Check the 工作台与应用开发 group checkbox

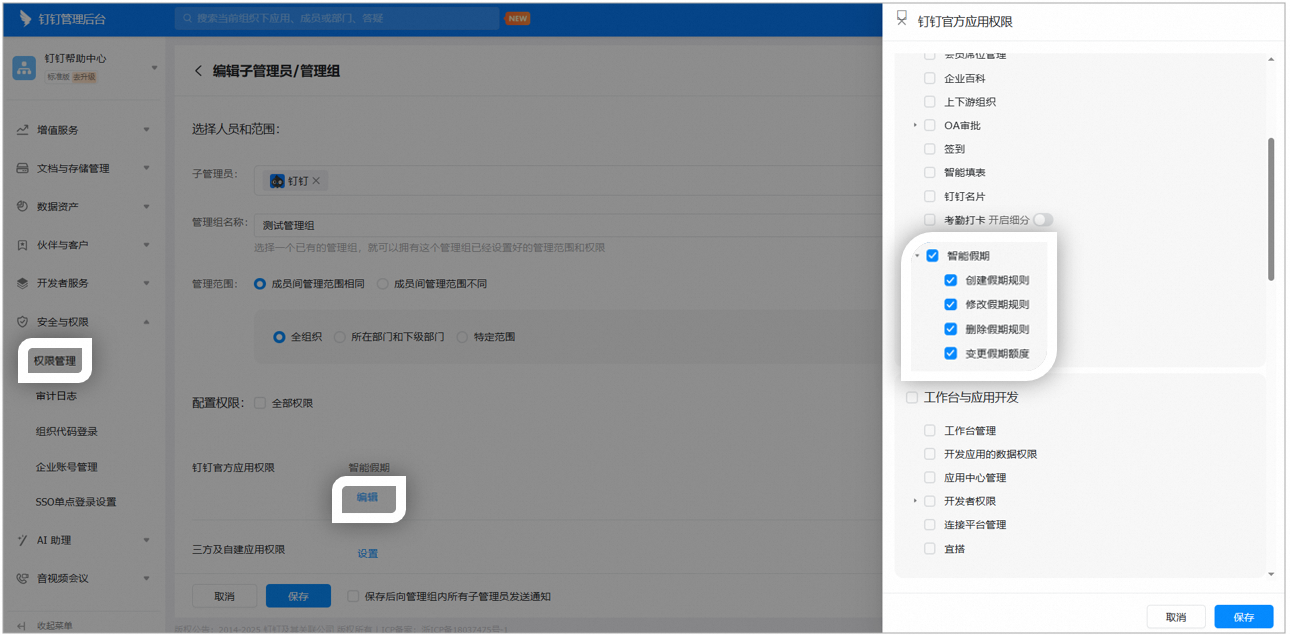(x=911, y=398)
